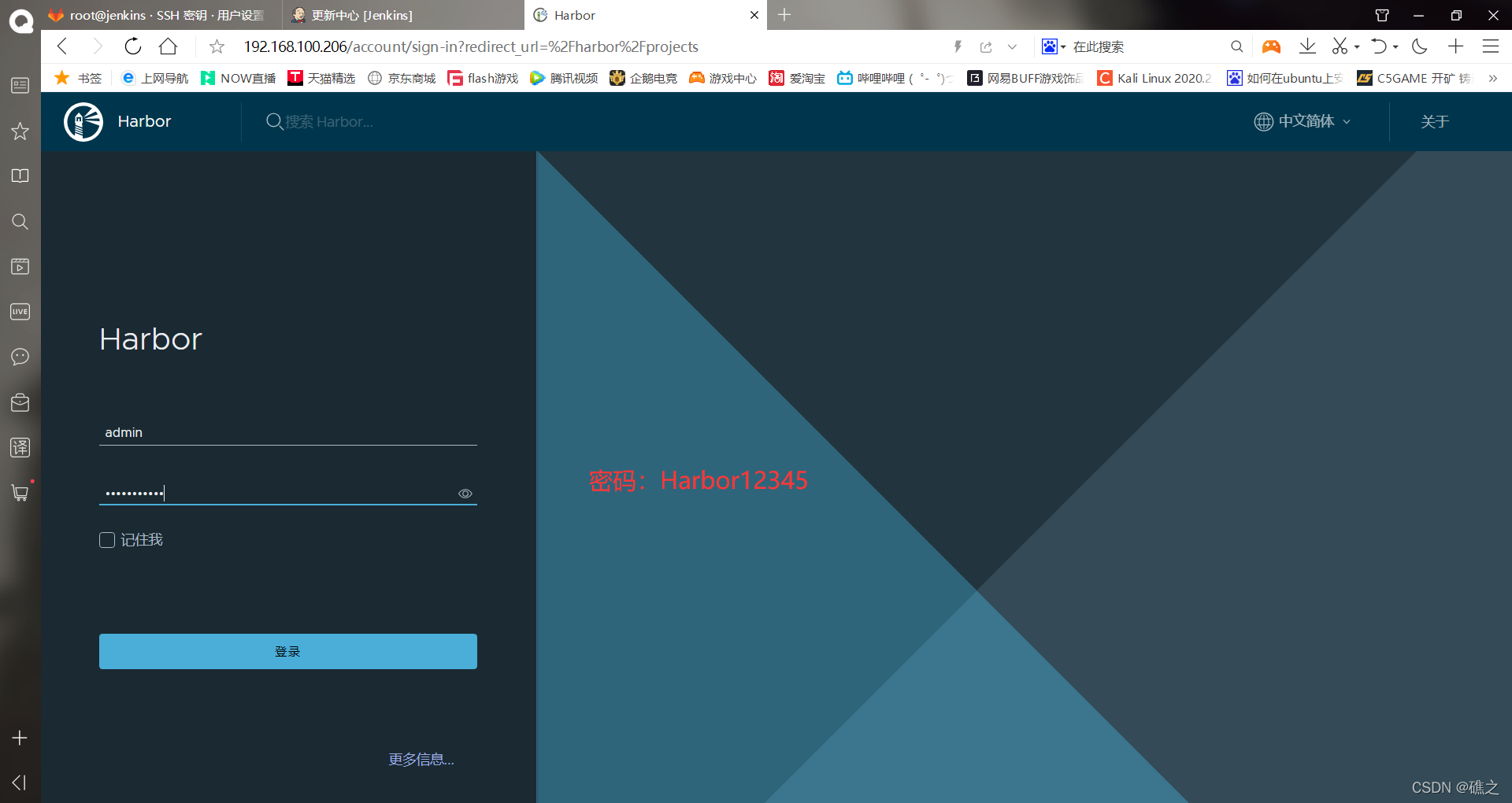
Task: Click the browser address bar URL
Action: coord(471,46)
